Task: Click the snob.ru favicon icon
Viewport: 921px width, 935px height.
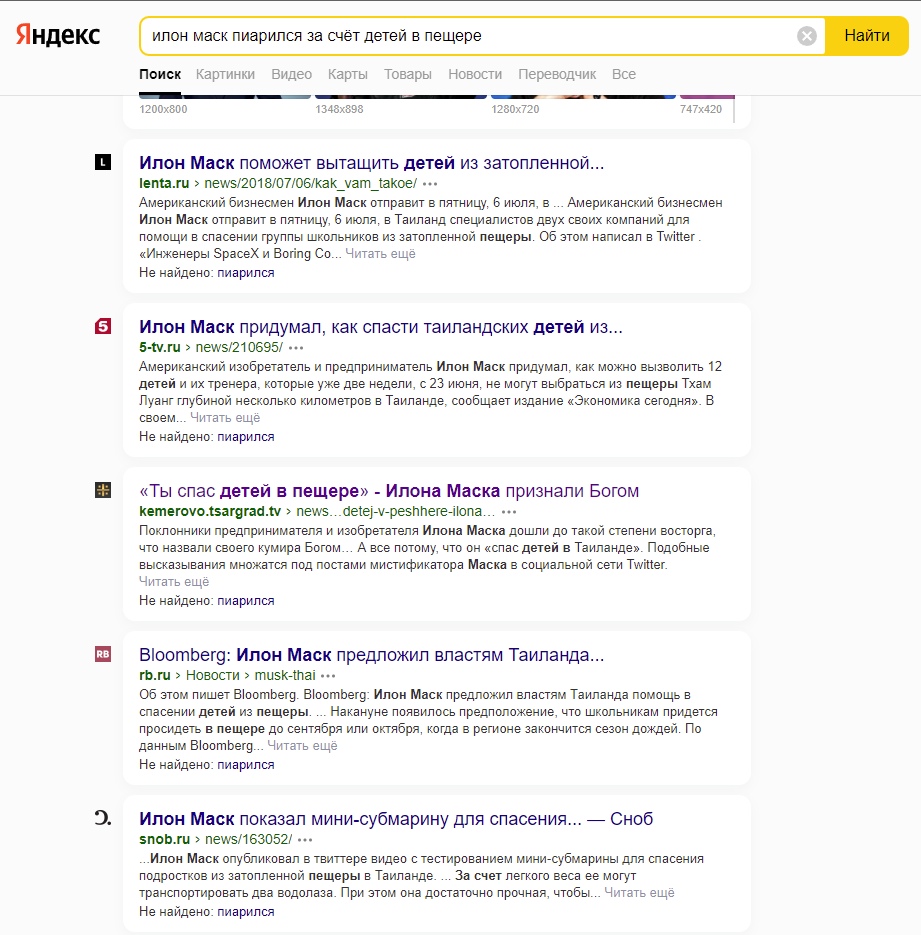Action: pyautogui.click(x=103, y=818)
